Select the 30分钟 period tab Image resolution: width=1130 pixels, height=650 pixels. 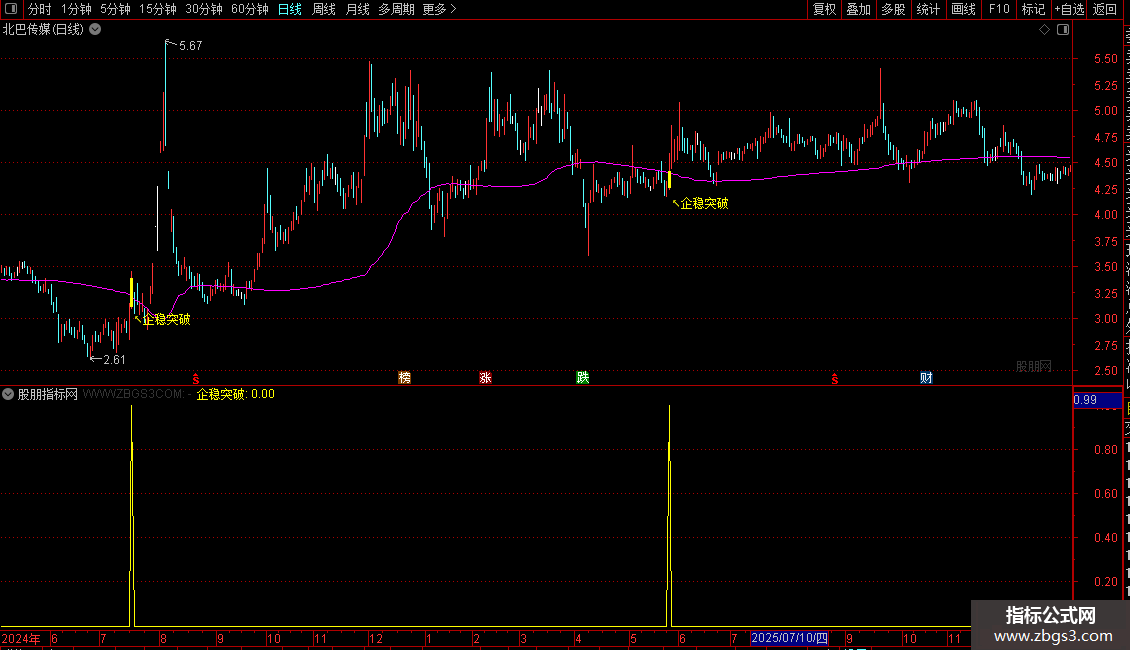[x=204, y=9]
